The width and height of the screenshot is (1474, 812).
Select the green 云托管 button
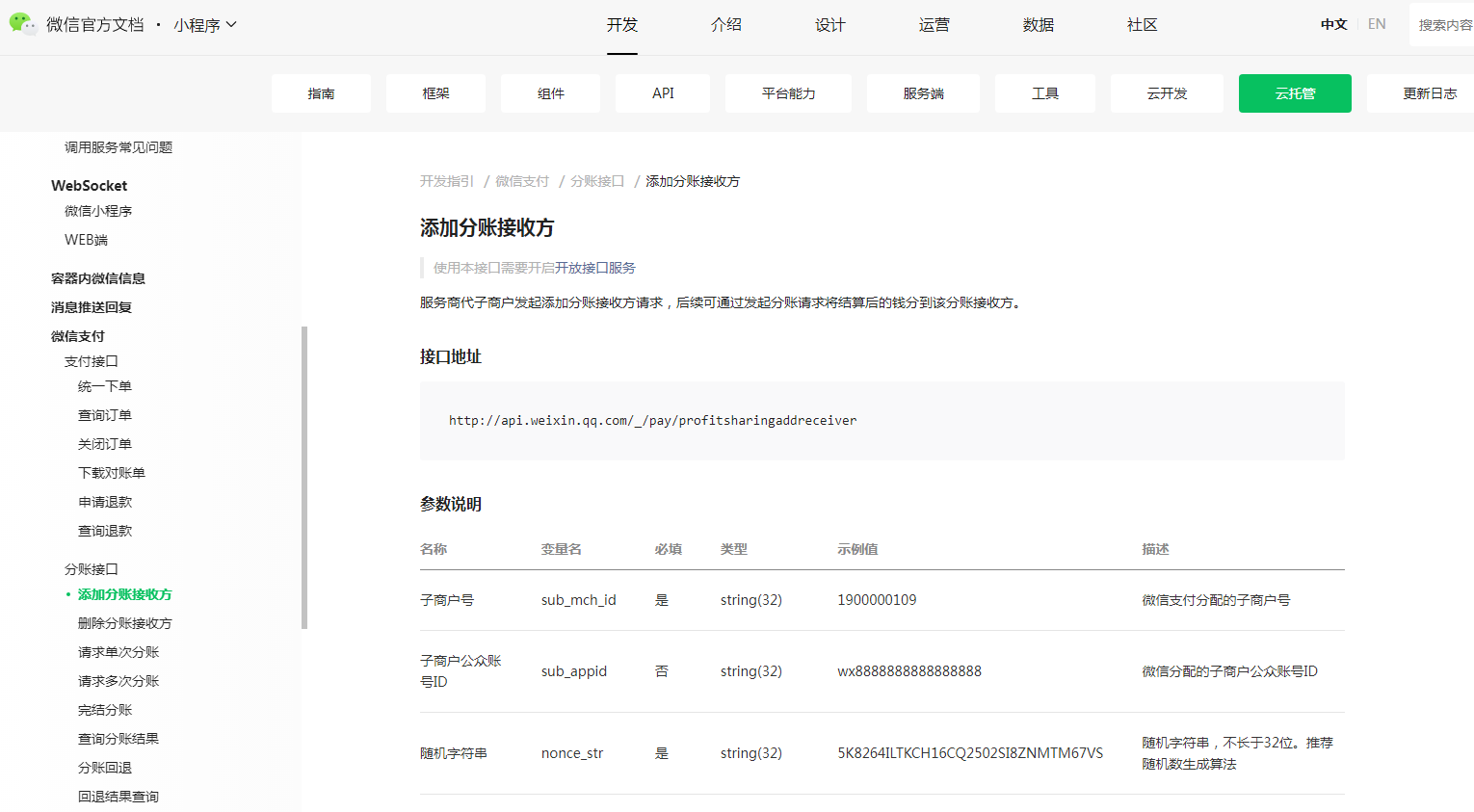(x=1295, y=93)
